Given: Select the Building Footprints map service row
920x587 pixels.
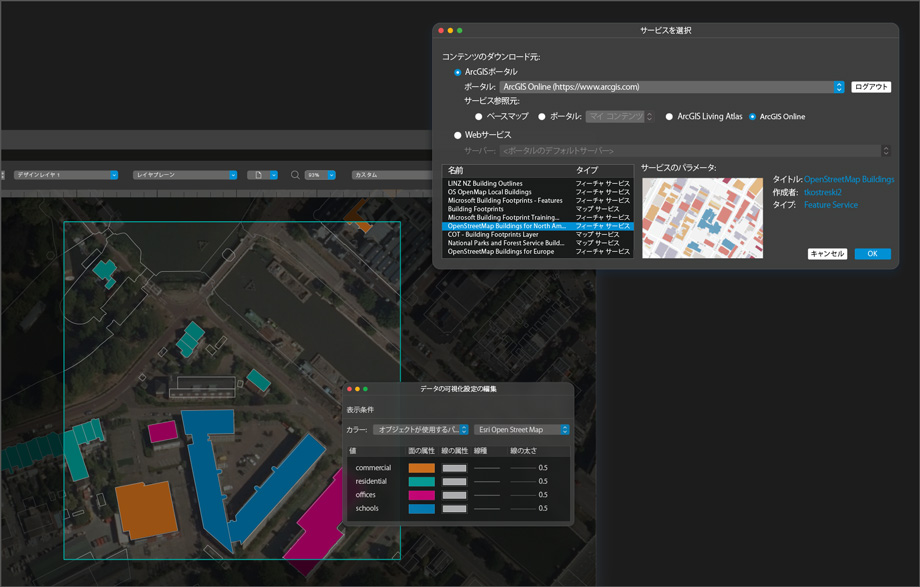Looking at the screenshot, I should [537, 209].
